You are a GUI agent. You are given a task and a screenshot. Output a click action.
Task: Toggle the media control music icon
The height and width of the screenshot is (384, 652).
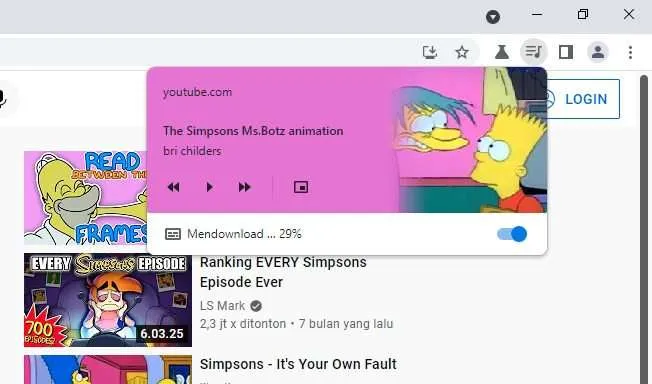(x=533, y=52)
